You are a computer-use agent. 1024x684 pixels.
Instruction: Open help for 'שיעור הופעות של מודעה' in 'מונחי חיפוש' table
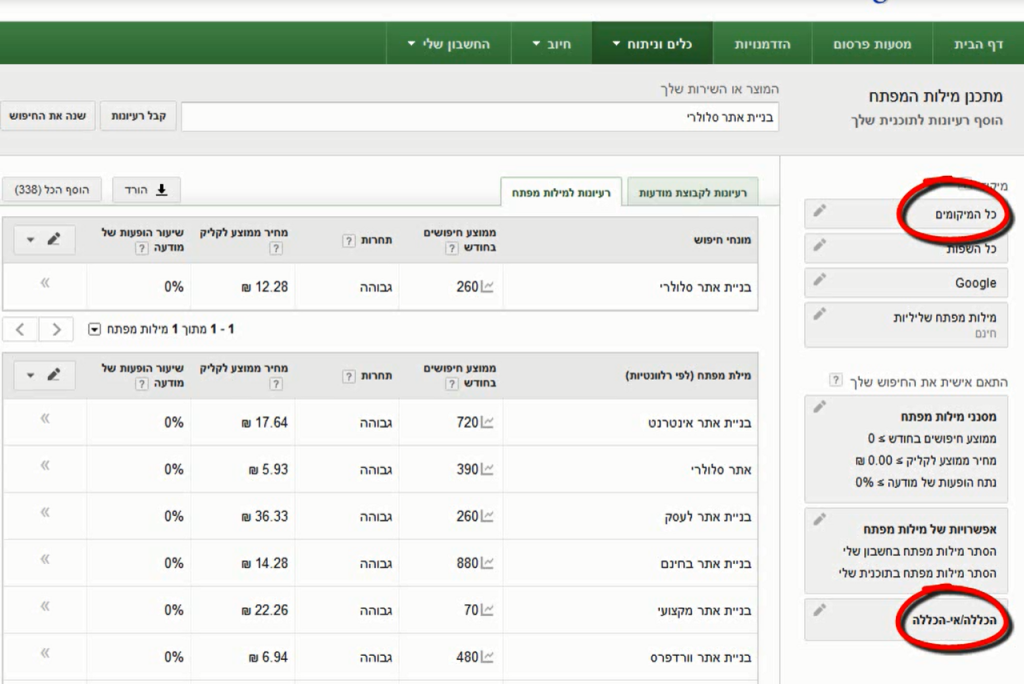[x=142, y=248]
